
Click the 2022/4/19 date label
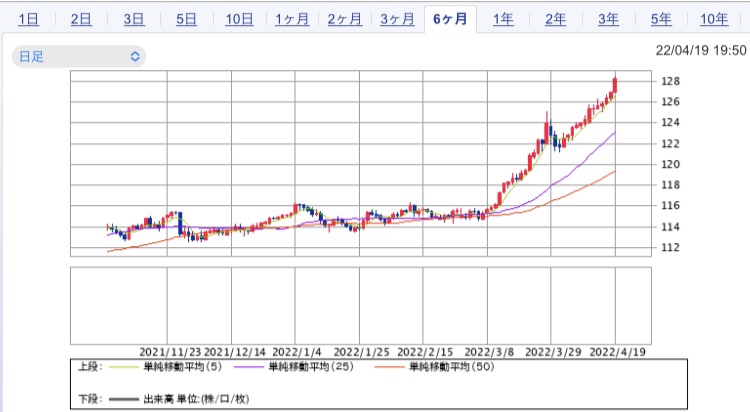(x=618, y=352)
